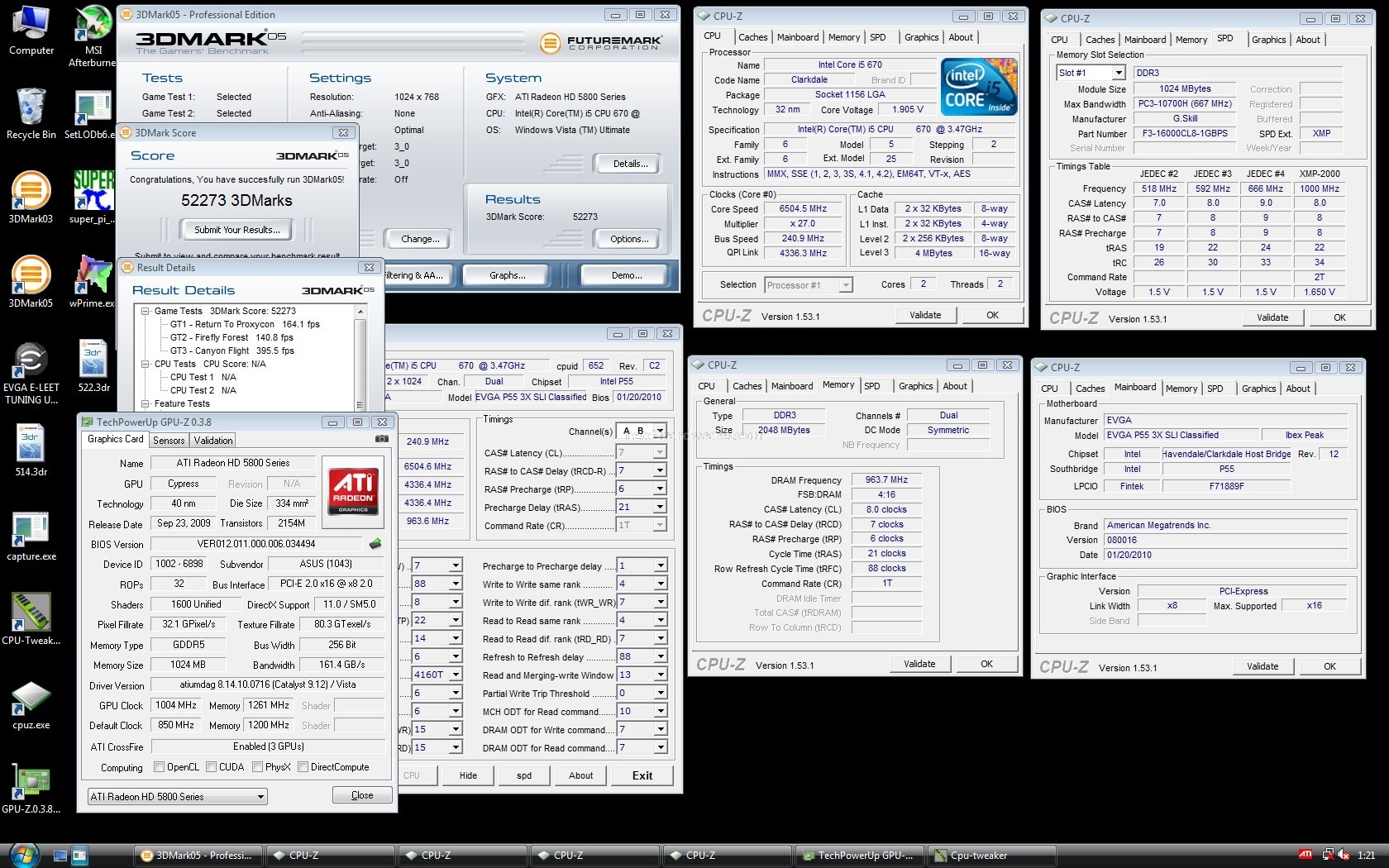Switch to the Validation tab in GPU-Z
The image size is (1389, 868).
(x=213, y=441)
